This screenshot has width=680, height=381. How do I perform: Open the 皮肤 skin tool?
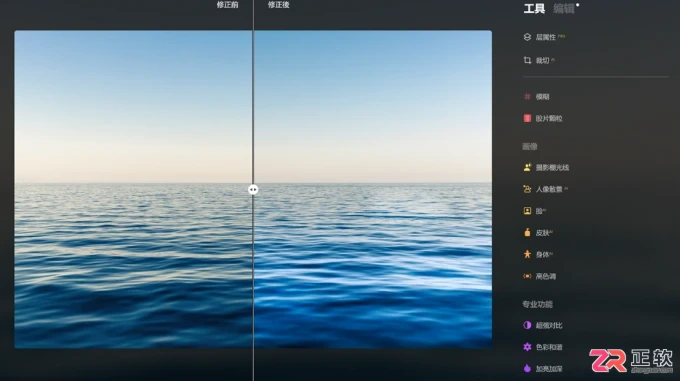(538, 233)
